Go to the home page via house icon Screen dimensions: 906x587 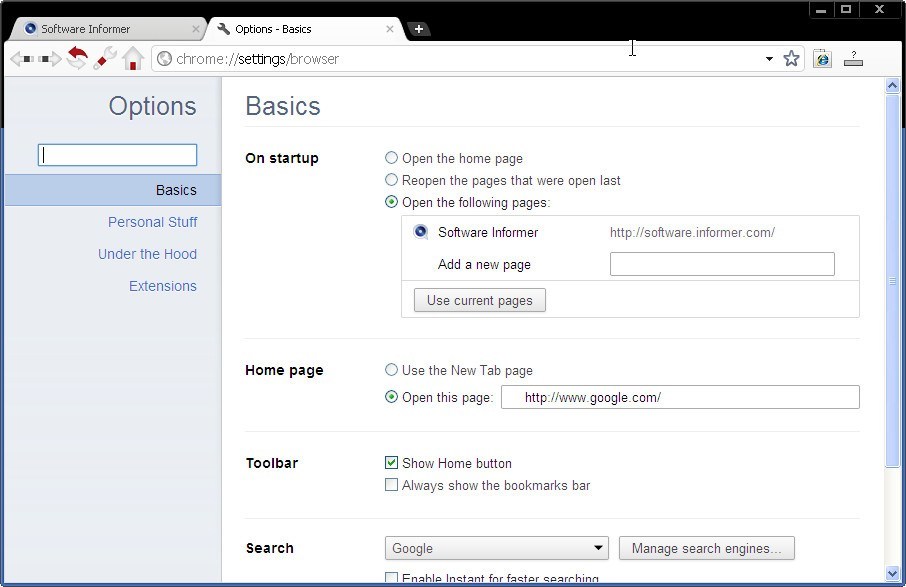tap(133, 58)
